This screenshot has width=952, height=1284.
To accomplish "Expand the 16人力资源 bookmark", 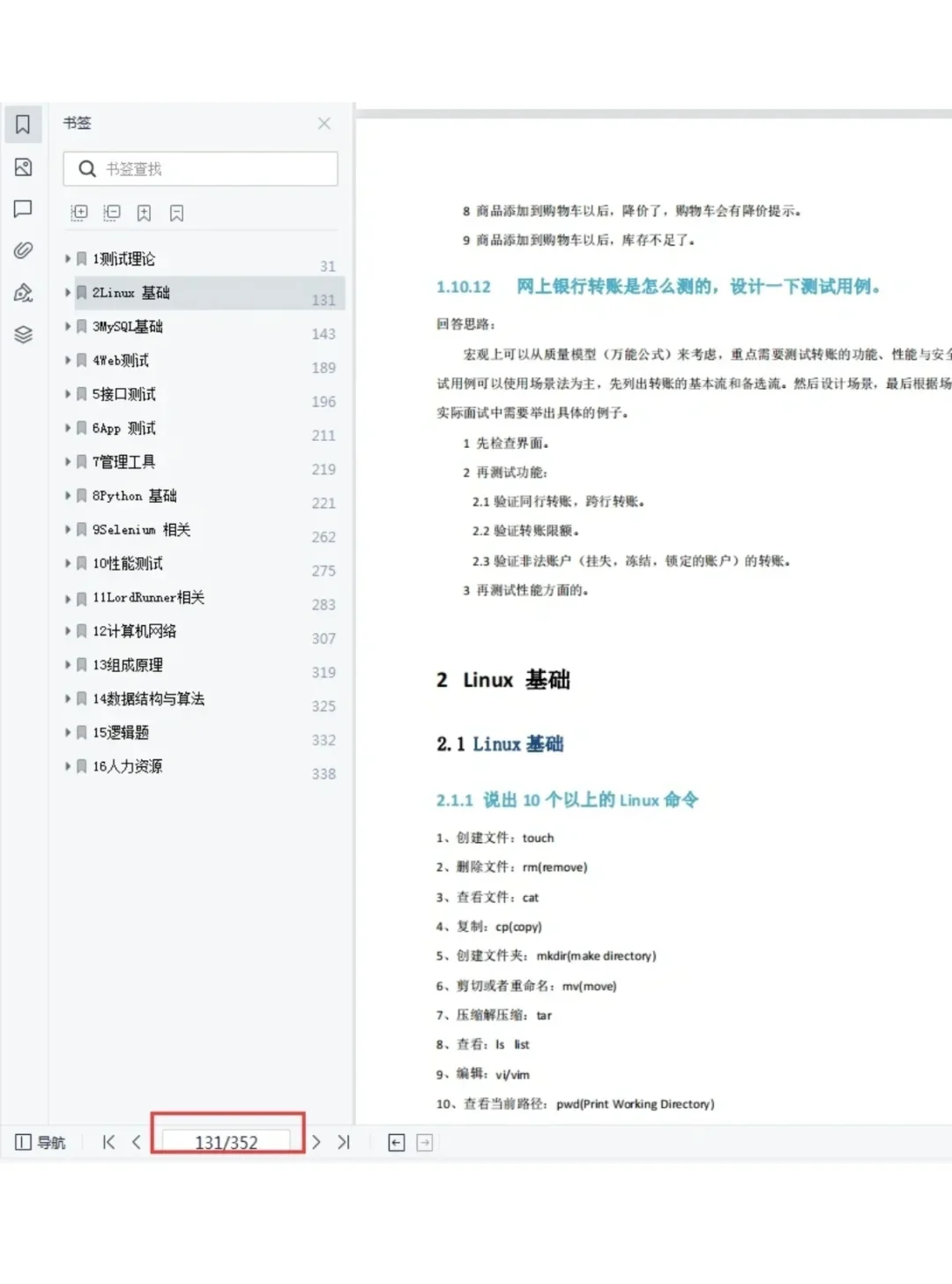I will click(x=69, y=766).
